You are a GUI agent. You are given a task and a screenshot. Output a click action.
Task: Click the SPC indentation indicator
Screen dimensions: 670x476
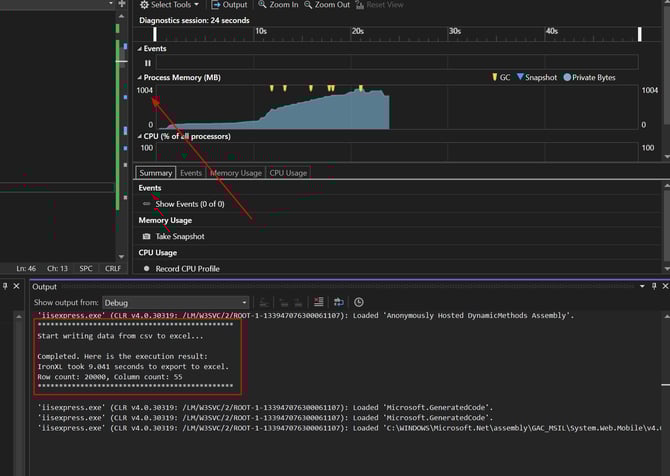coord(86,268)
